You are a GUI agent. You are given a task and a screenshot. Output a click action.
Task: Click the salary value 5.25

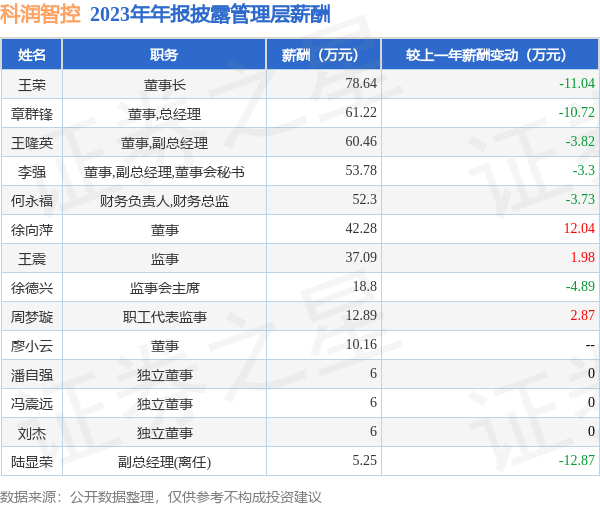pos(364,461)
